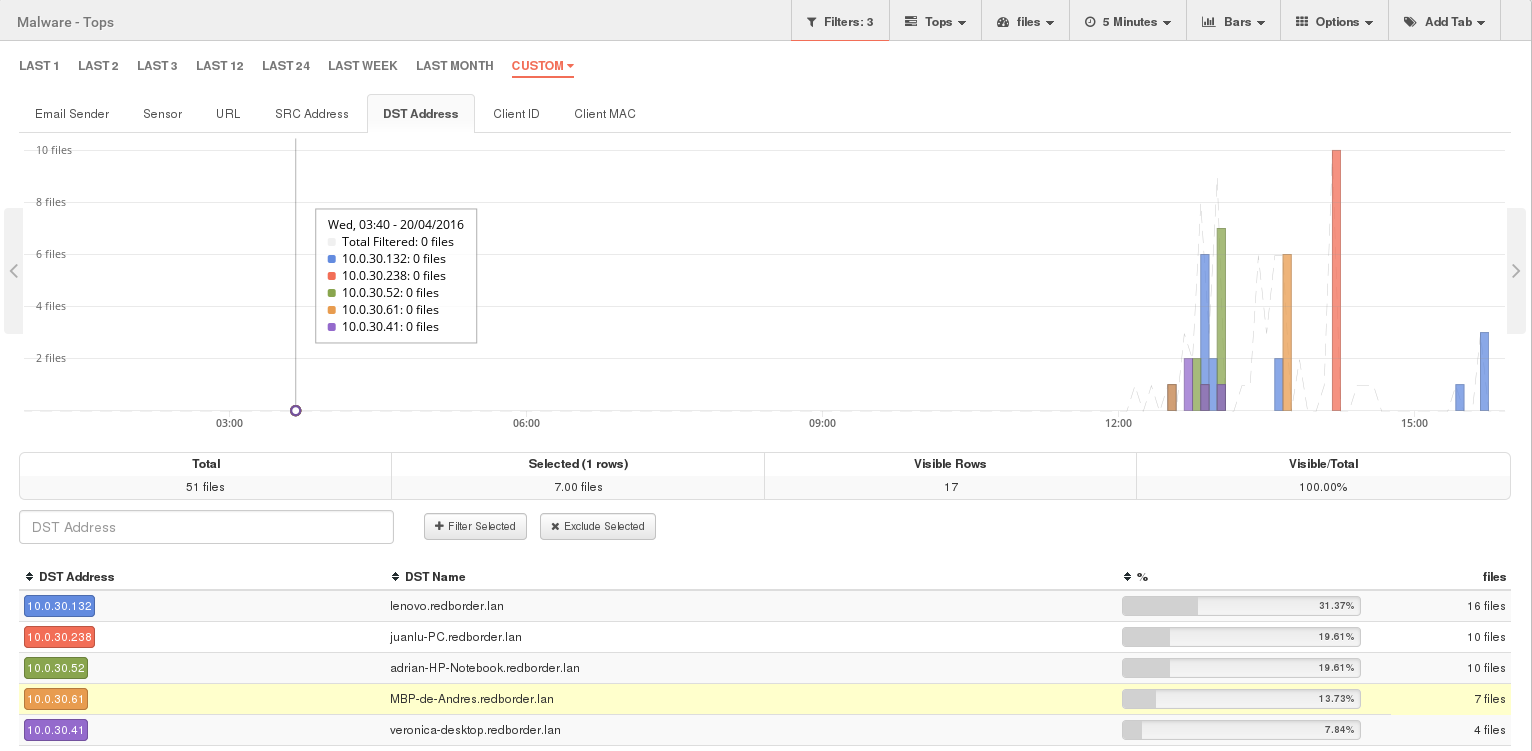This screenshot has width=1532, height=751.
Task: Select the red 10.0.30.238 address tag
Action: point(59,637)
